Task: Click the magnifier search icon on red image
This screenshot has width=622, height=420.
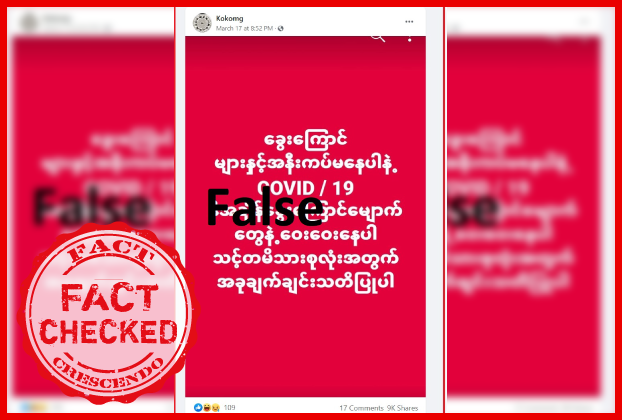Action: (x=378, y=38)
